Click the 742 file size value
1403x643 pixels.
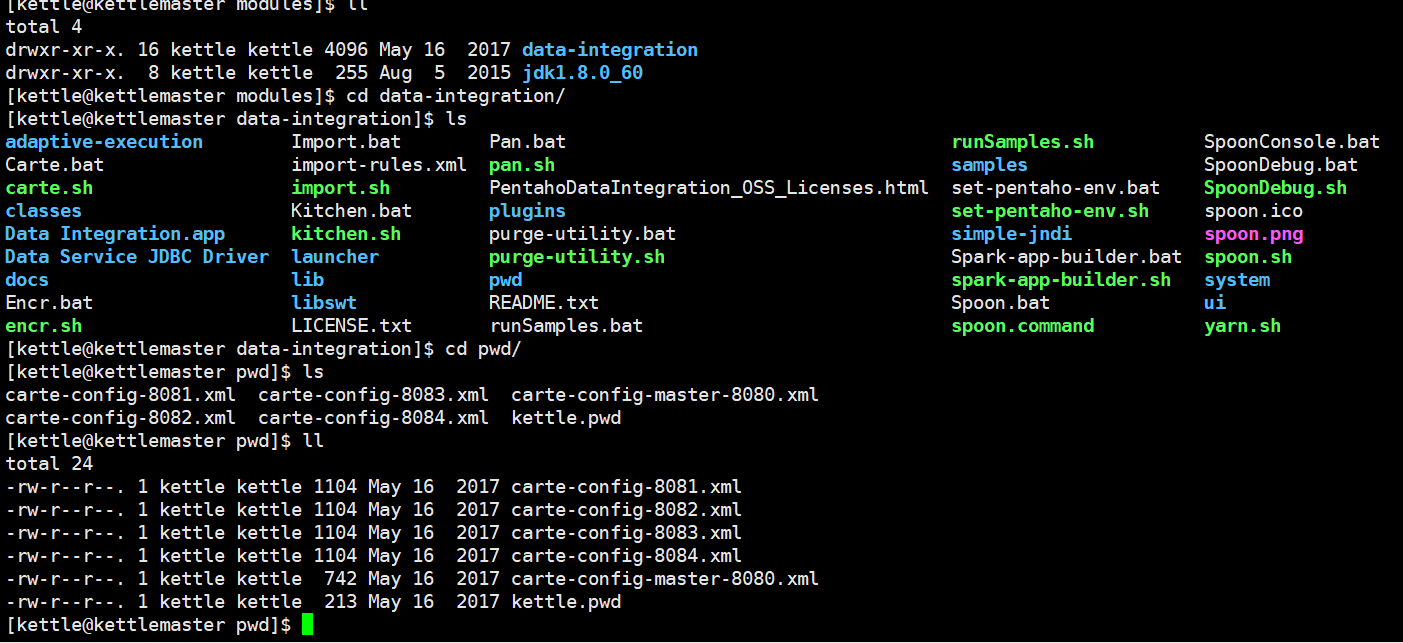click(341, 579)
